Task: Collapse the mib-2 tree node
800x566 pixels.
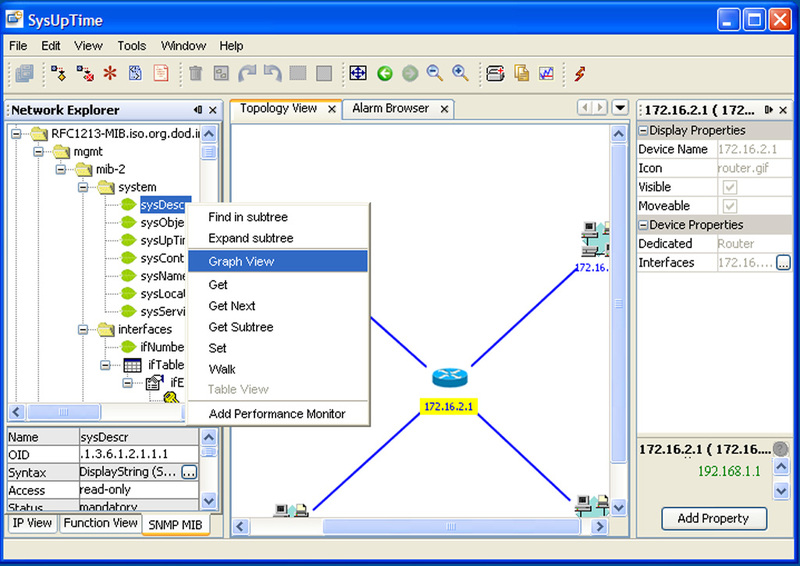Action: (x=61, y=169)
